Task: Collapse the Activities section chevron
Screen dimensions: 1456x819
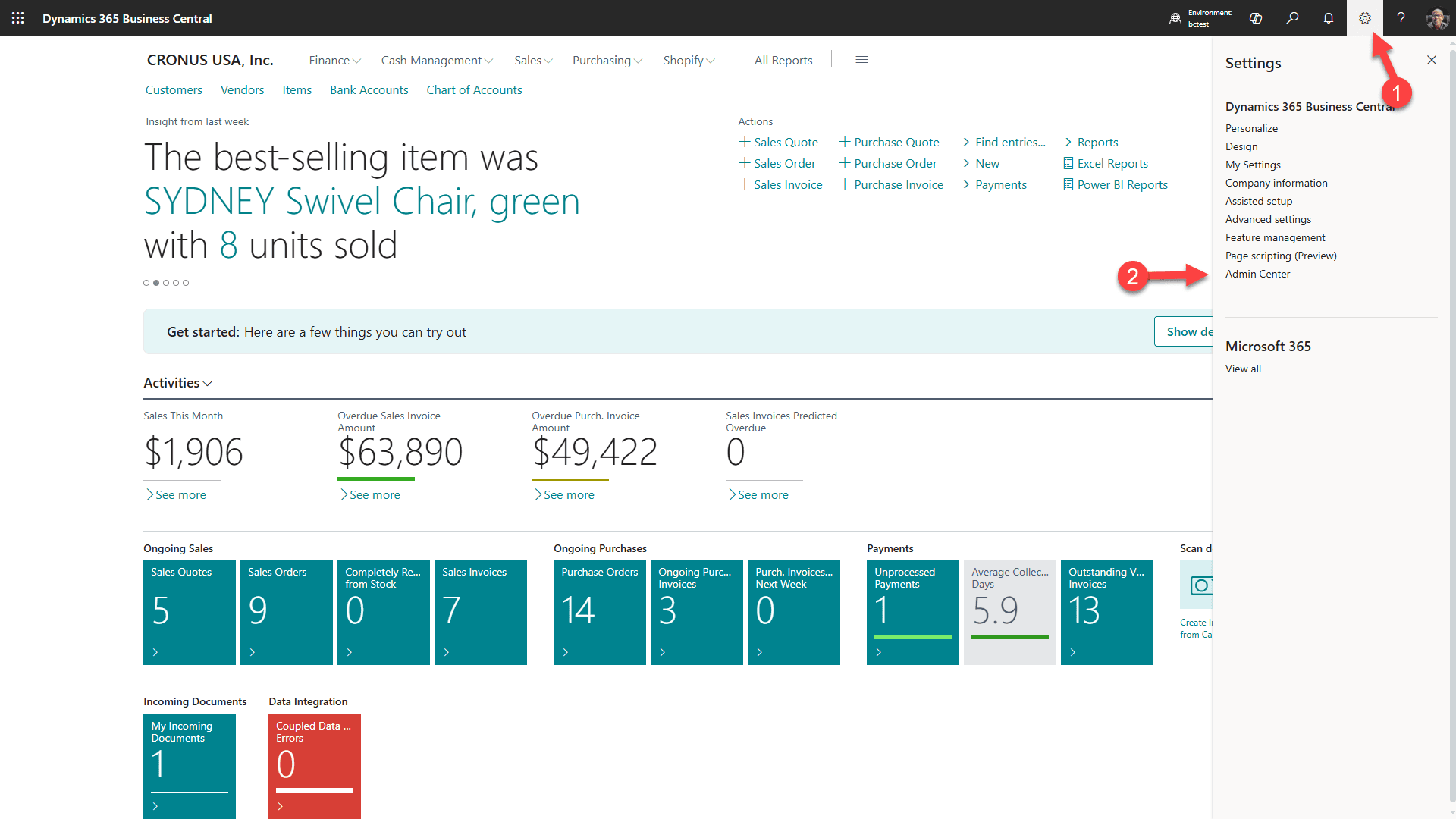Action: pos(208,384)
